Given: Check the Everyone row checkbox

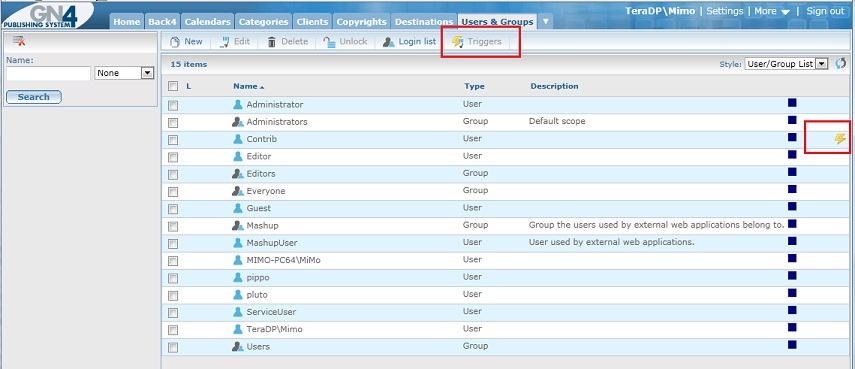Looking at the screenshot, I should (x=173, y=191).
